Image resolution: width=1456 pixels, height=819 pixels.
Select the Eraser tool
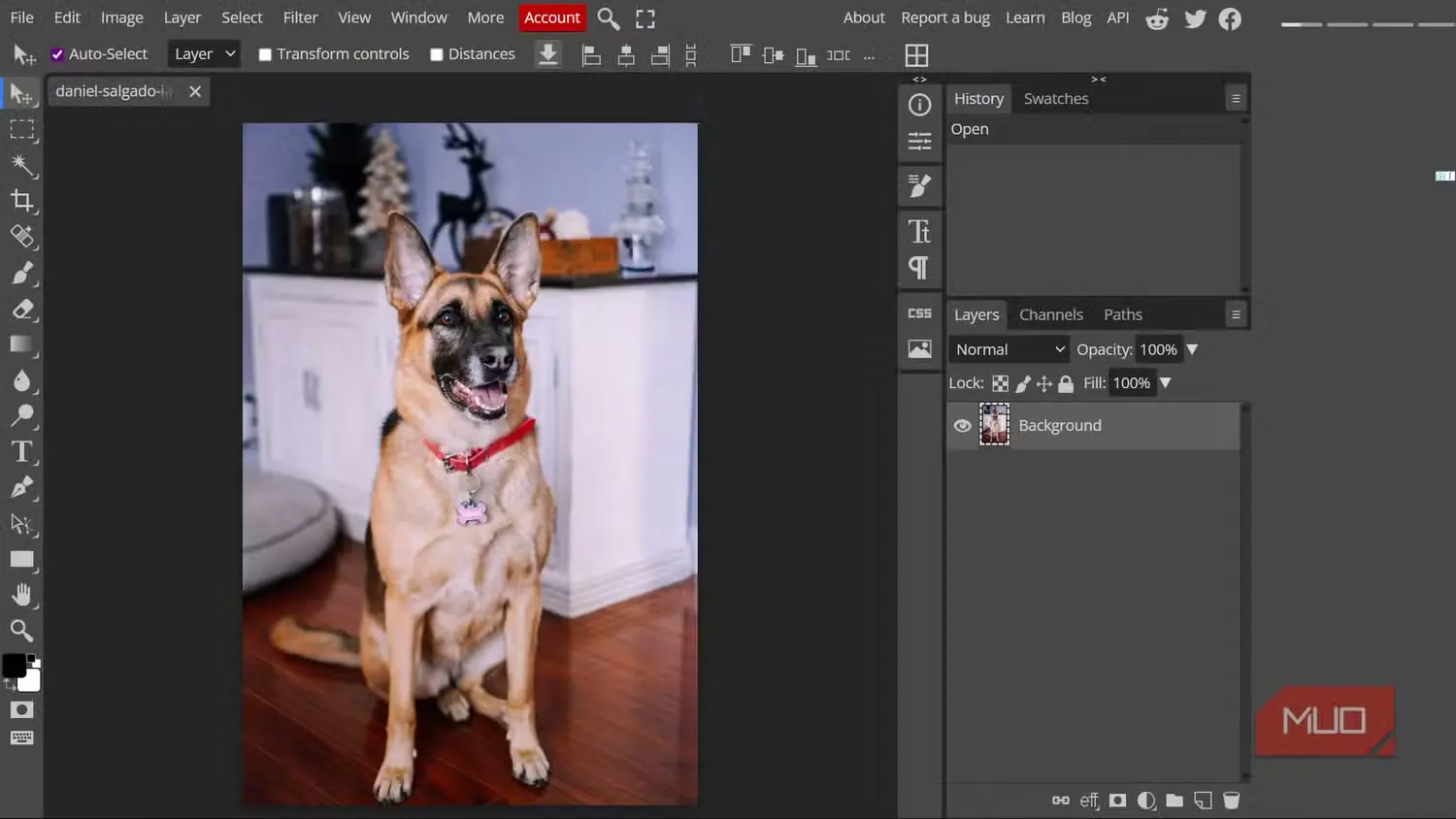pyautogui.click(x=21, y=309)
